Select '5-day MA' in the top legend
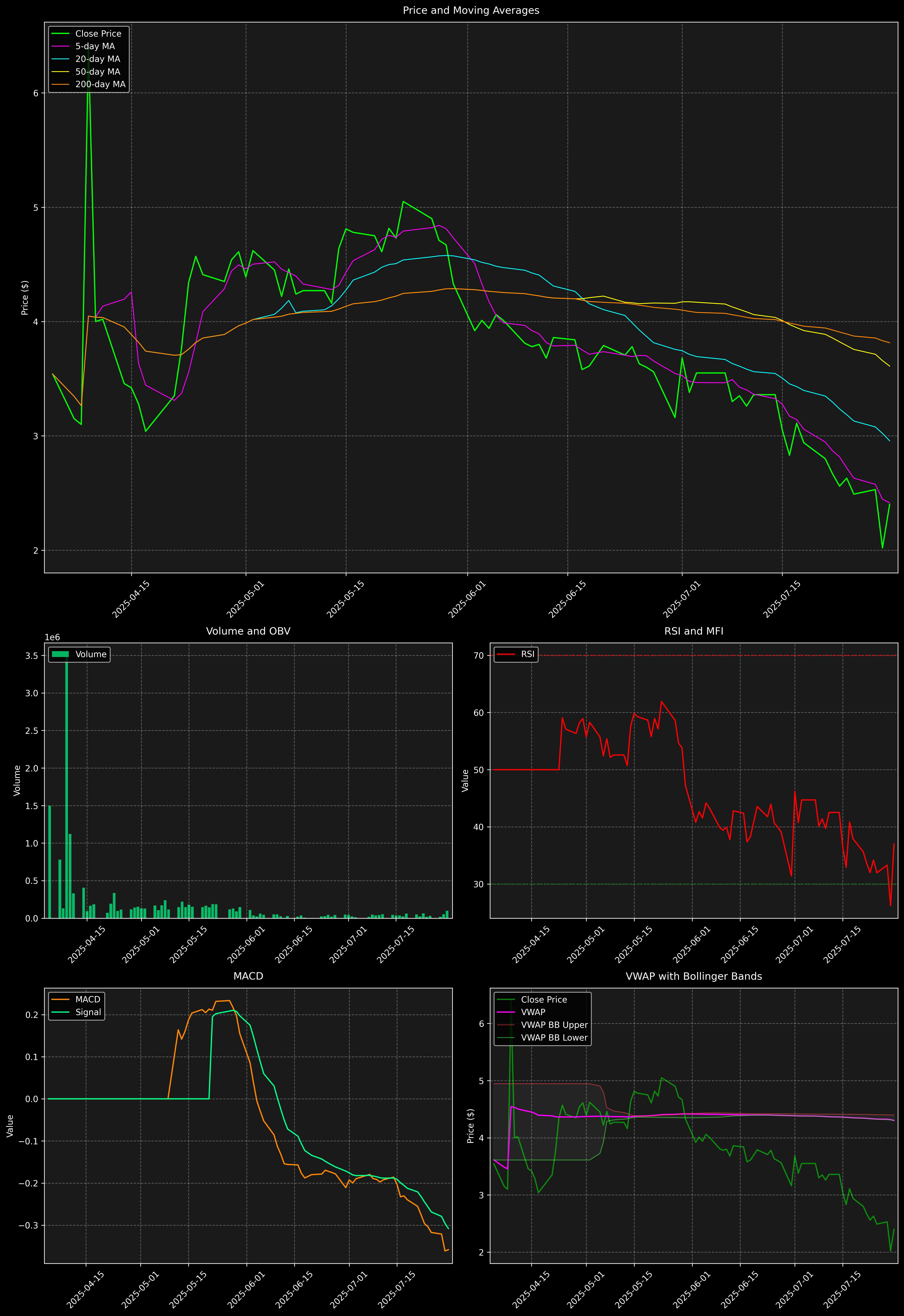This screenshot has height=1316, width=904. click(x=95, y=47)
